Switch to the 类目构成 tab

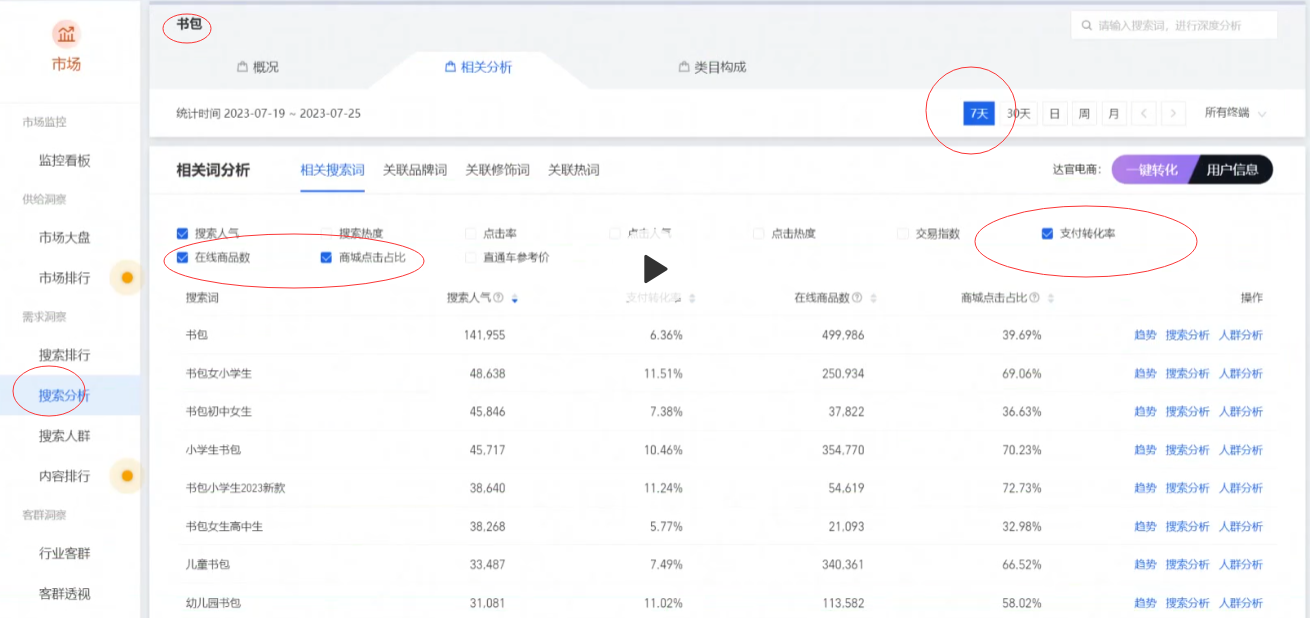click(712, 68)
